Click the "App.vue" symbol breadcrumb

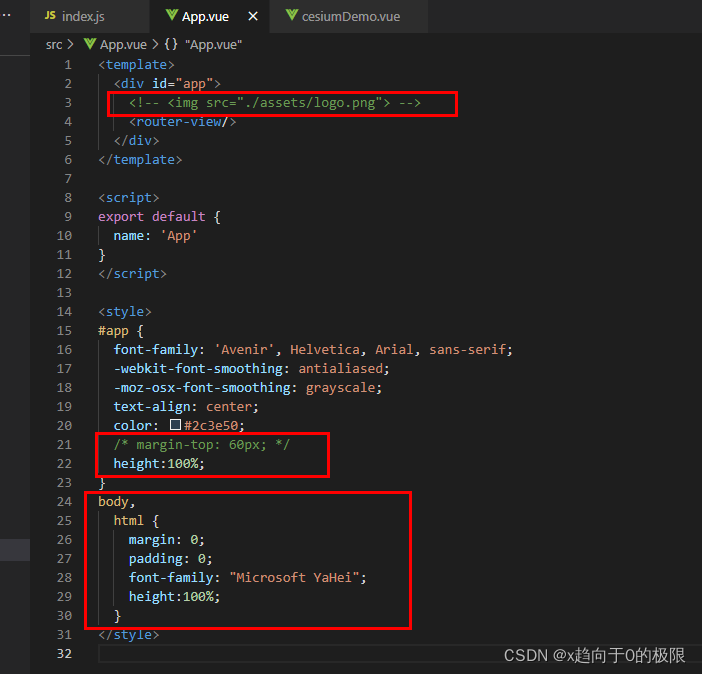[214, 45]
